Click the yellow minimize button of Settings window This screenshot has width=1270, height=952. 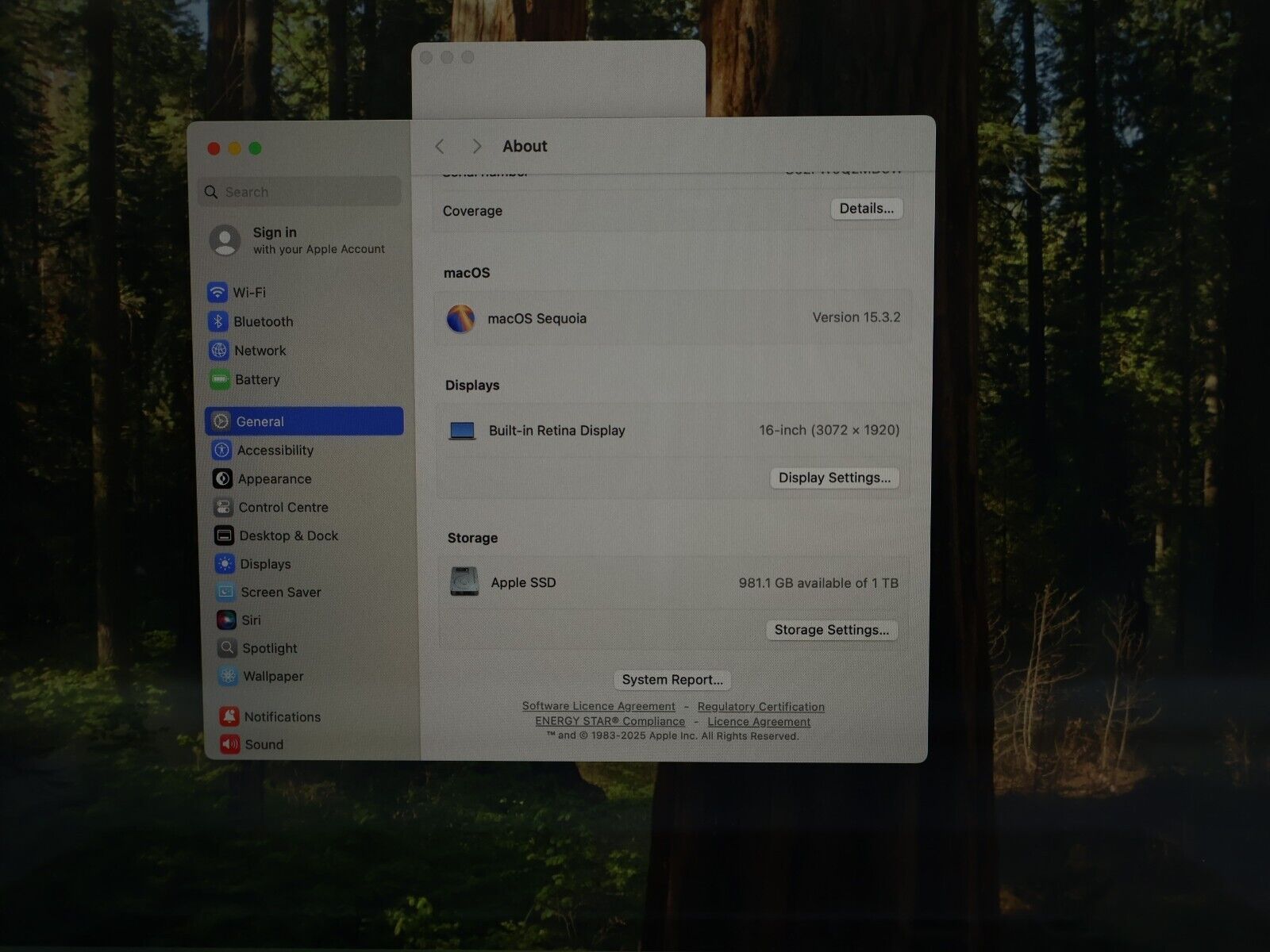(x=234, y=148)
